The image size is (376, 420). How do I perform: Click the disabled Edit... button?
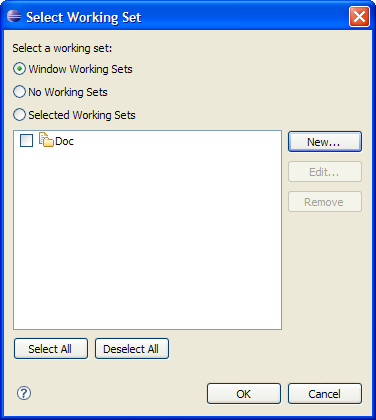(x=325, y=172)
